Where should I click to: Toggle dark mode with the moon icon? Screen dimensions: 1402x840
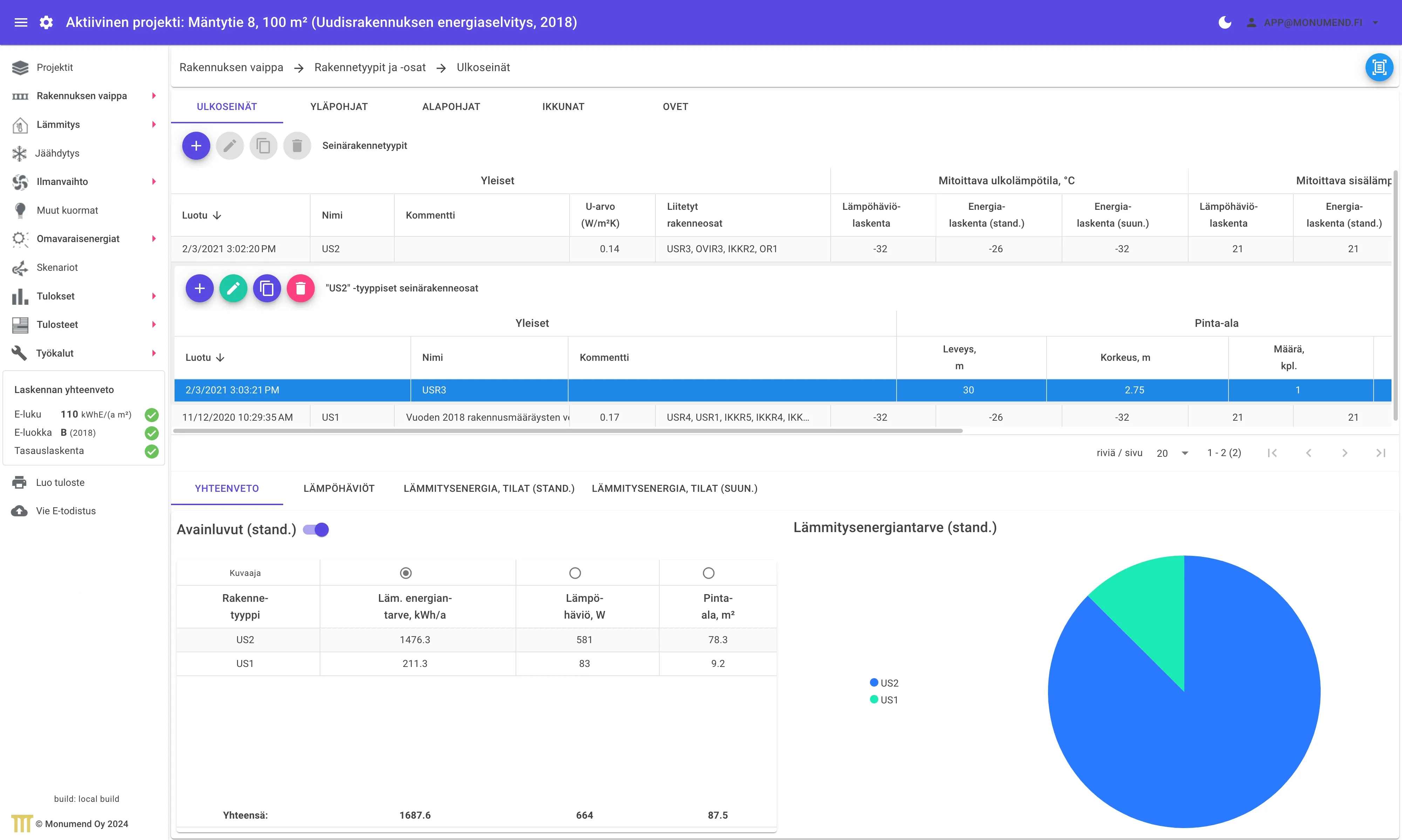pos(1224,23)
